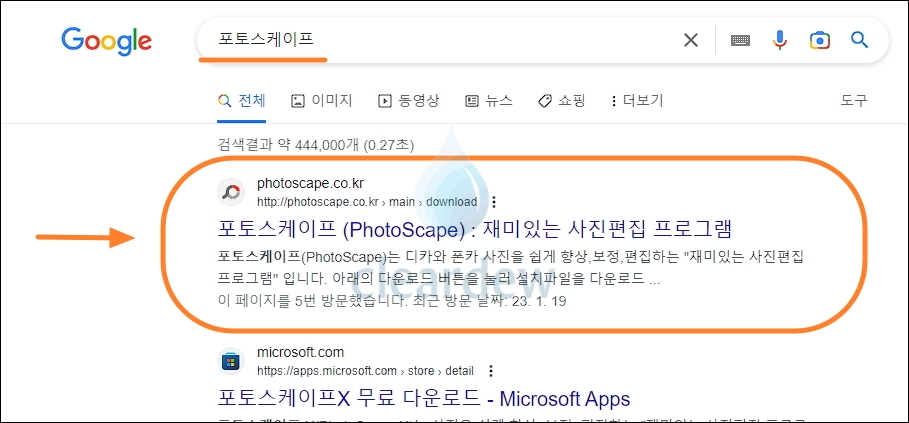Image resolution: width=909 pixels, height=423 pixels.
Task: Open the 쇼핑 tab
Action: [x=561, y=101]
